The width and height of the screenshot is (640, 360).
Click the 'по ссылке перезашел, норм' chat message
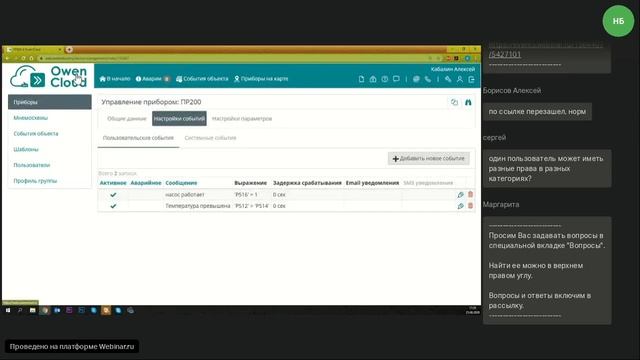pos(537,111)
